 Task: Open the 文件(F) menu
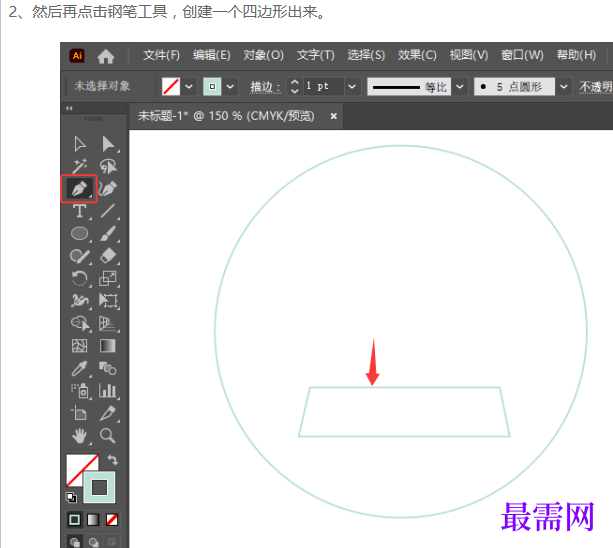click(161, 55)
